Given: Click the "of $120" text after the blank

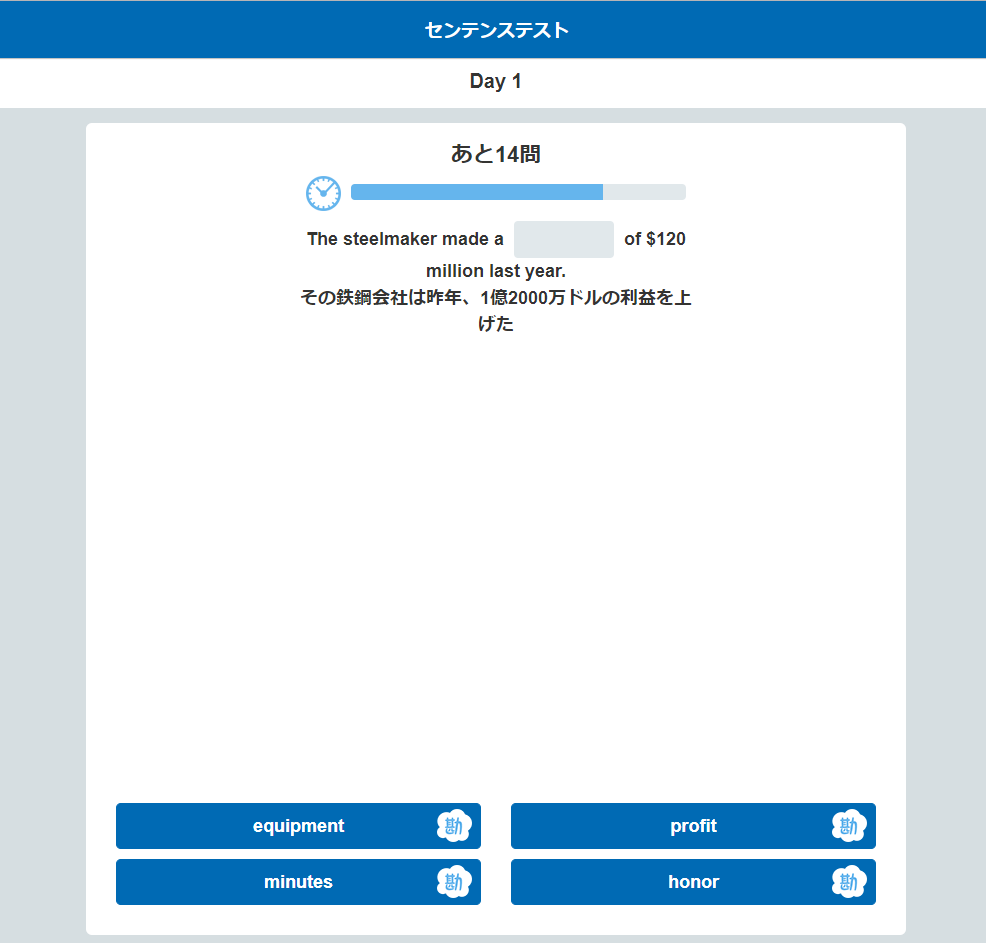Looking at the screenshot, I should 655,240.
